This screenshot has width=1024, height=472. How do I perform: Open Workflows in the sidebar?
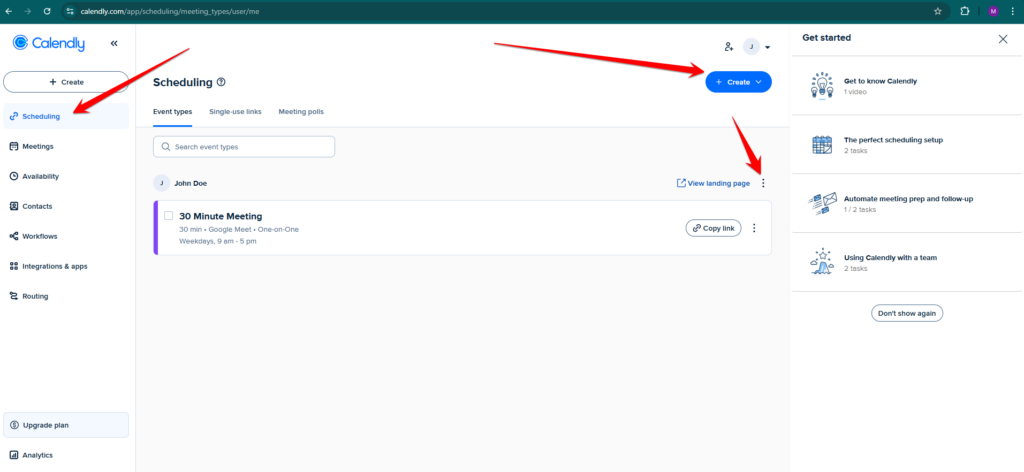pos(39,236)
